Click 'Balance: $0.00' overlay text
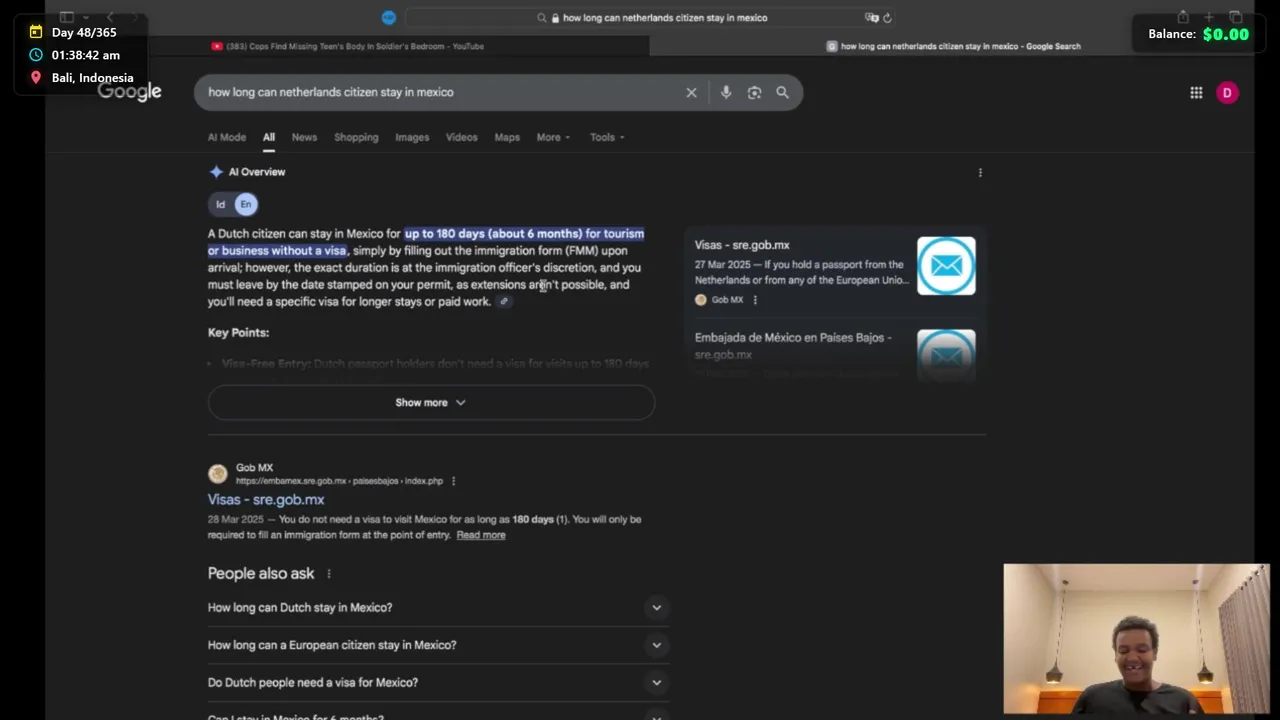This screenshot has height=720, width=1280. point(1198,34)
